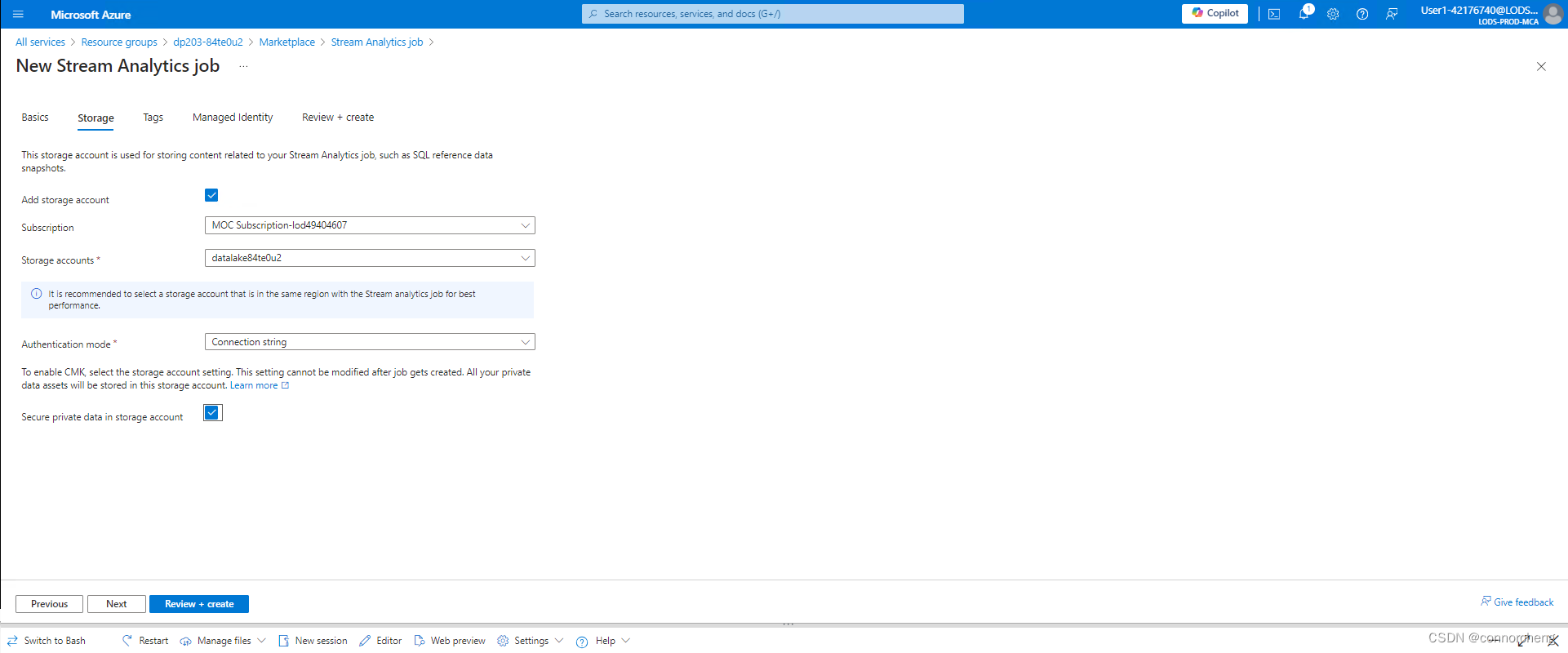
Task: Open portal settings gear icon
Action: (1333, 14)
